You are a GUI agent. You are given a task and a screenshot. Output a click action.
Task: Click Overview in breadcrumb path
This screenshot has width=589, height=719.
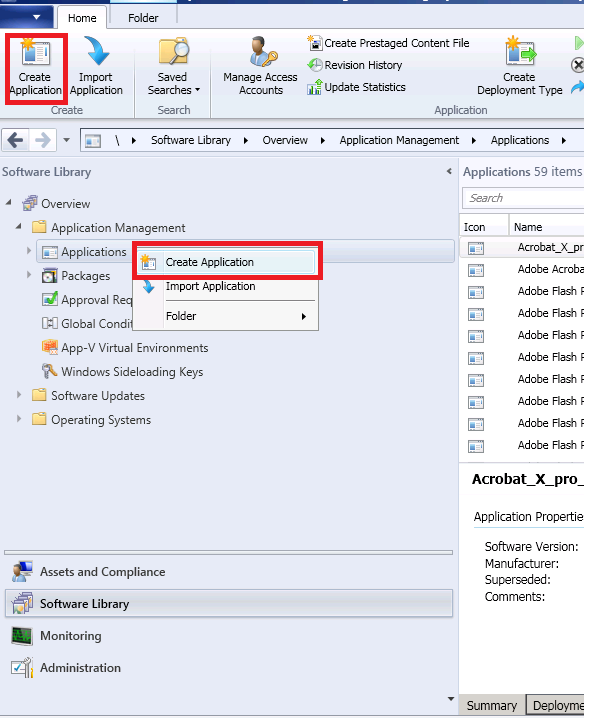(x=285, y=140)
